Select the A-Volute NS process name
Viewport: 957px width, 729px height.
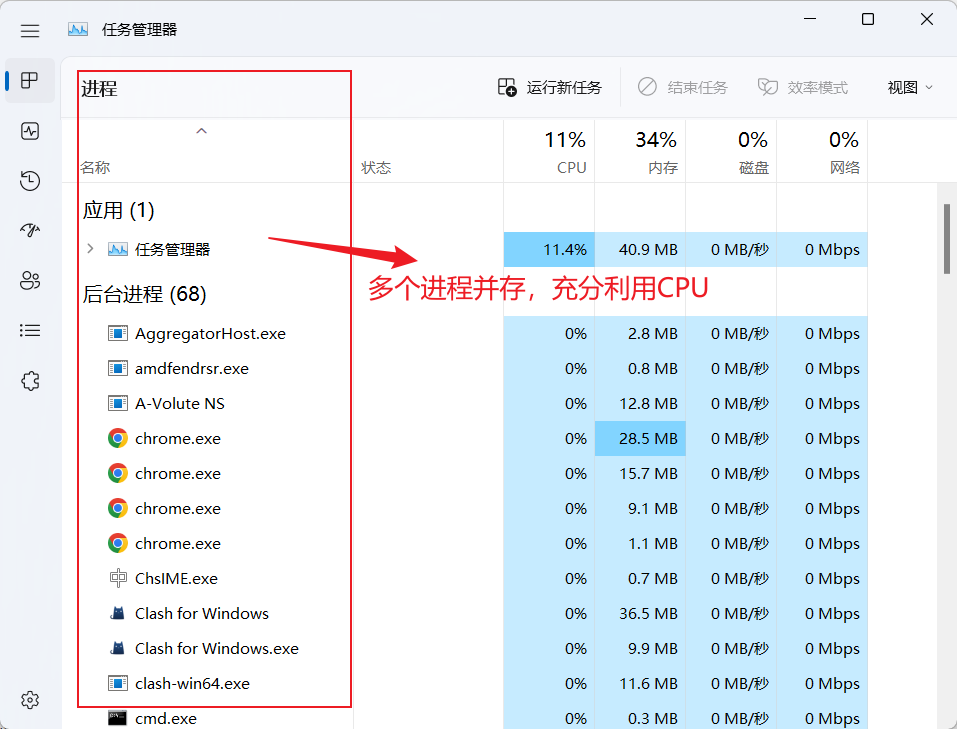[179, 403]
